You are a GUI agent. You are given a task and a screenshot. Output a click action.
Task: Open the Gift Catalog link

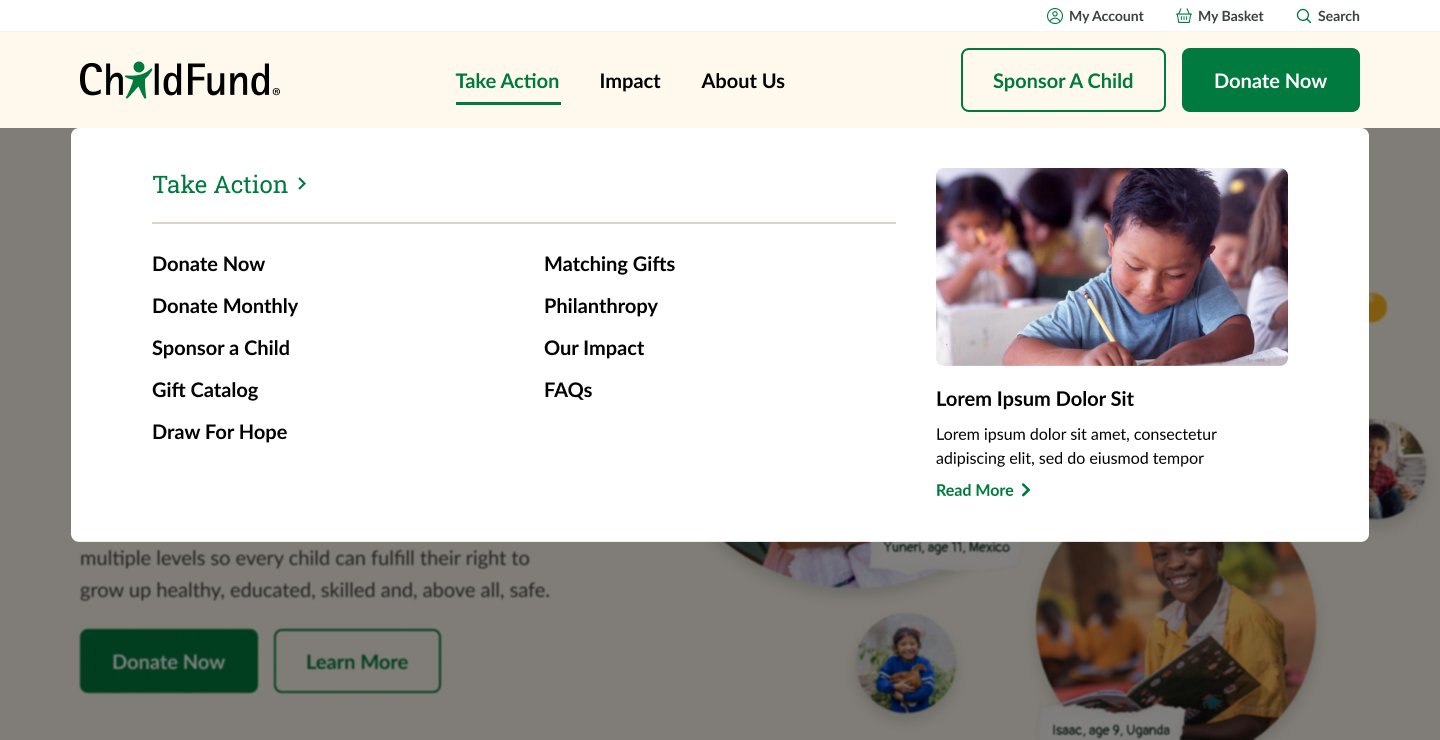205,390
